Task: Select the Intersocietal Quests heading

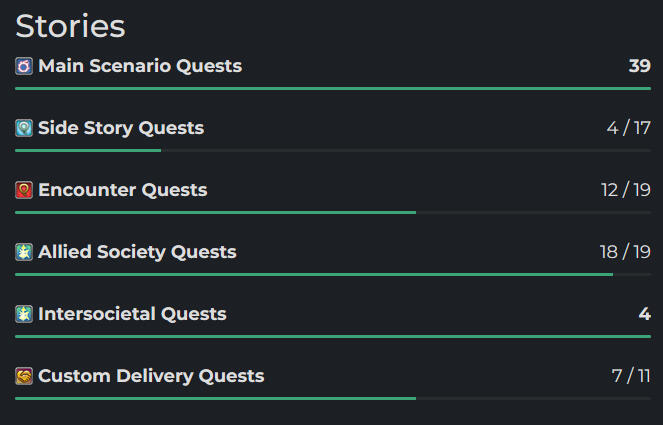Action: click(132, 314)
